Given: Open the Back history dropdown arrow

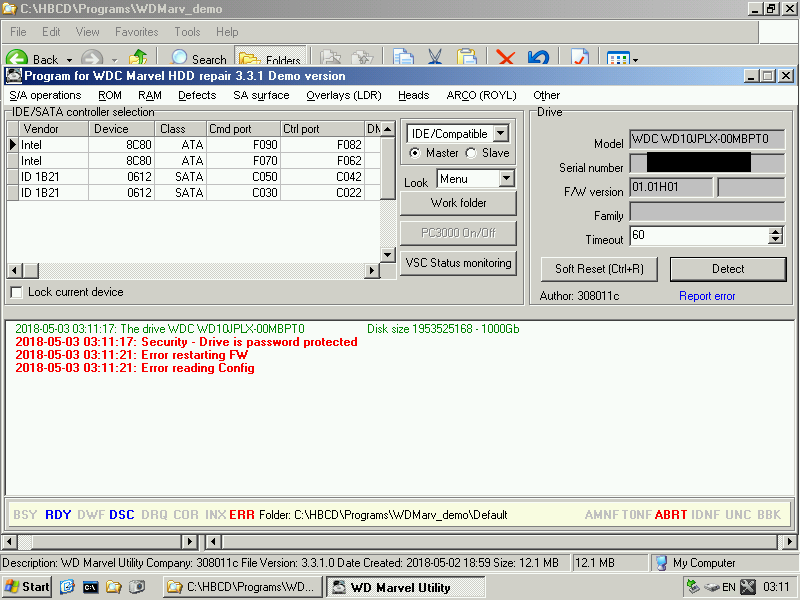Looking at the screenshot, I should pos(69,60).
